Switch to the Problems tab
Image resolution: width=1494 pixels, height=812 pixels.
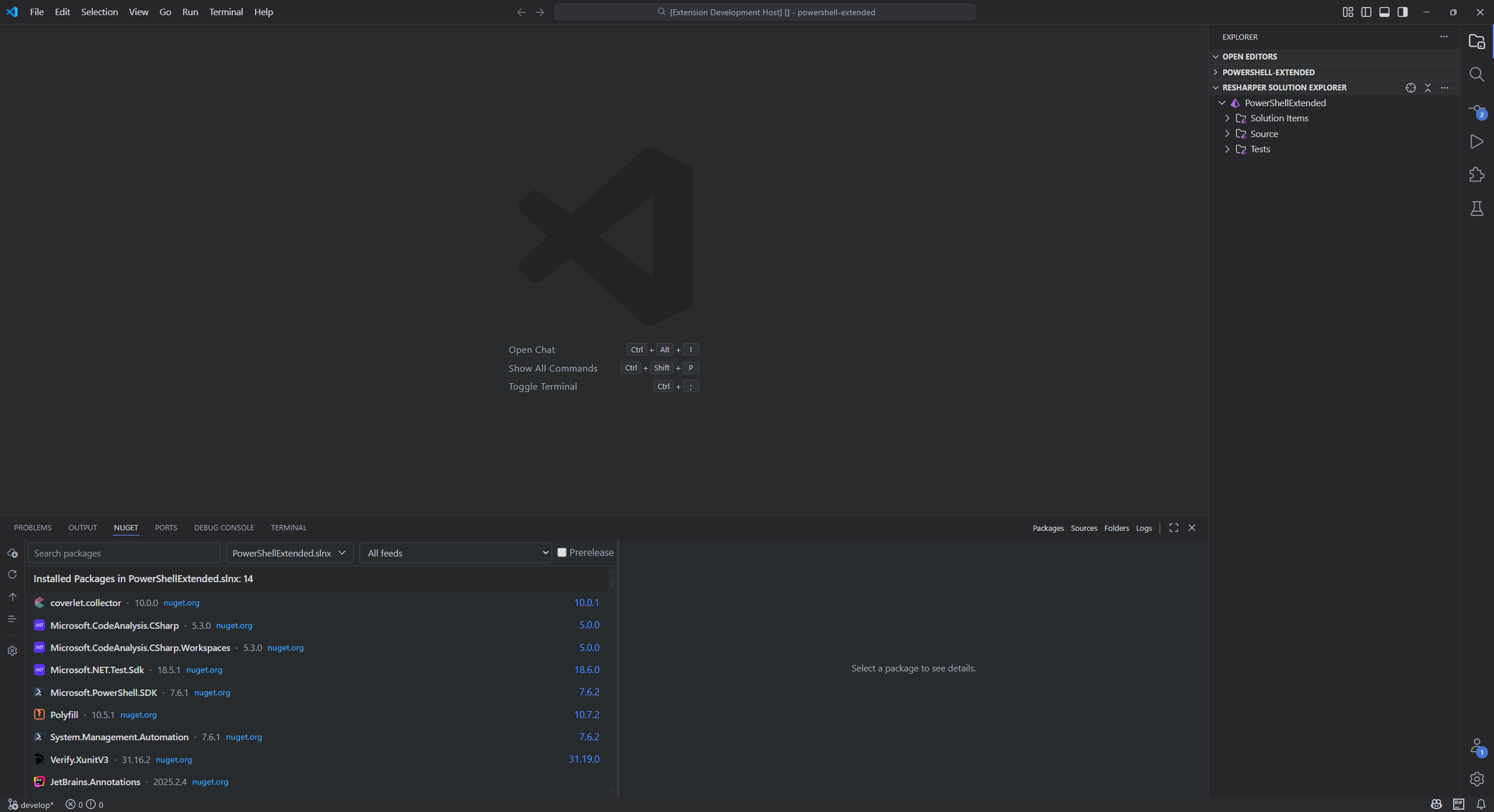tap(33, 527)
